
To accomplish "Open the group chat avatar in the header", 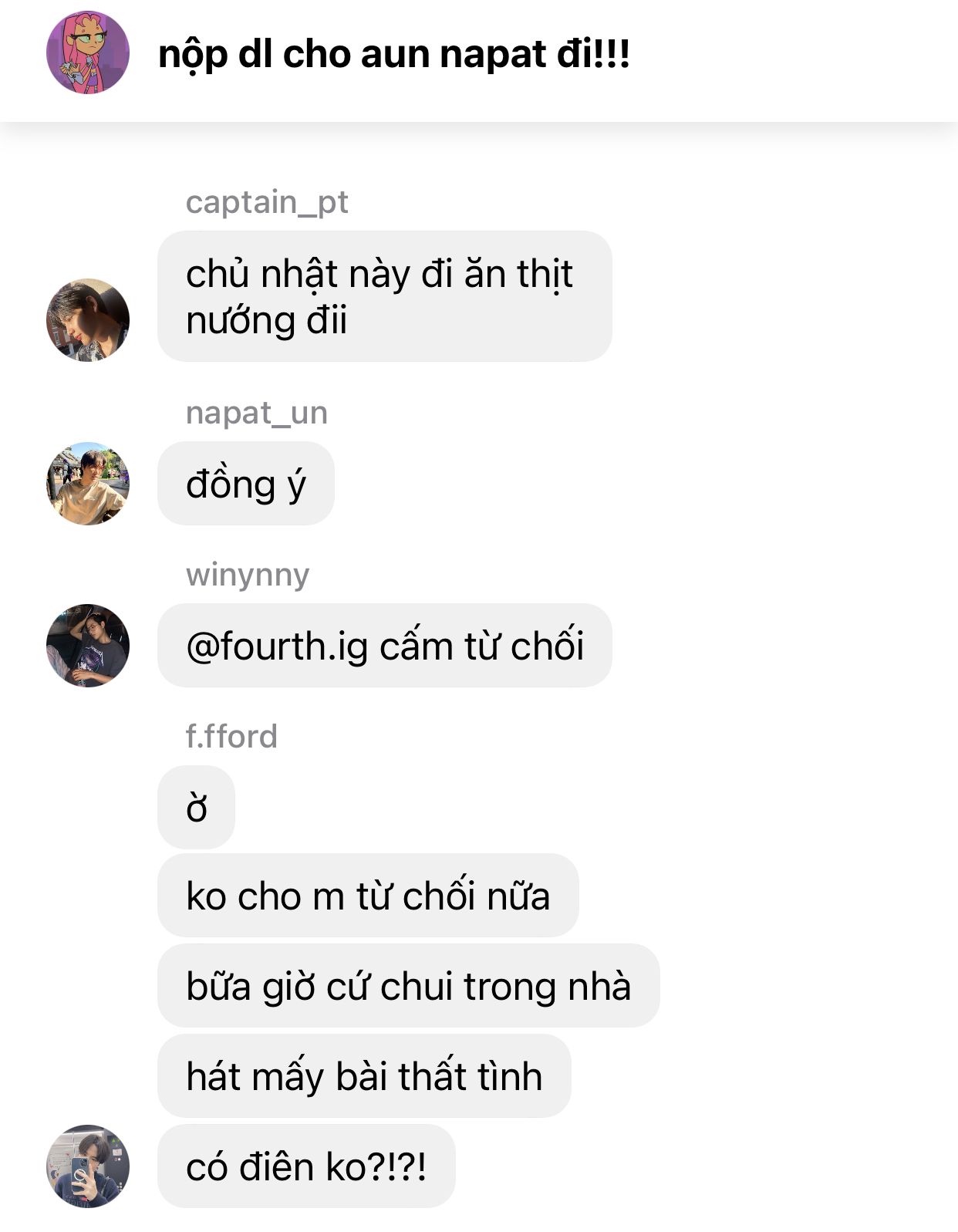I will tap(88, 52).
